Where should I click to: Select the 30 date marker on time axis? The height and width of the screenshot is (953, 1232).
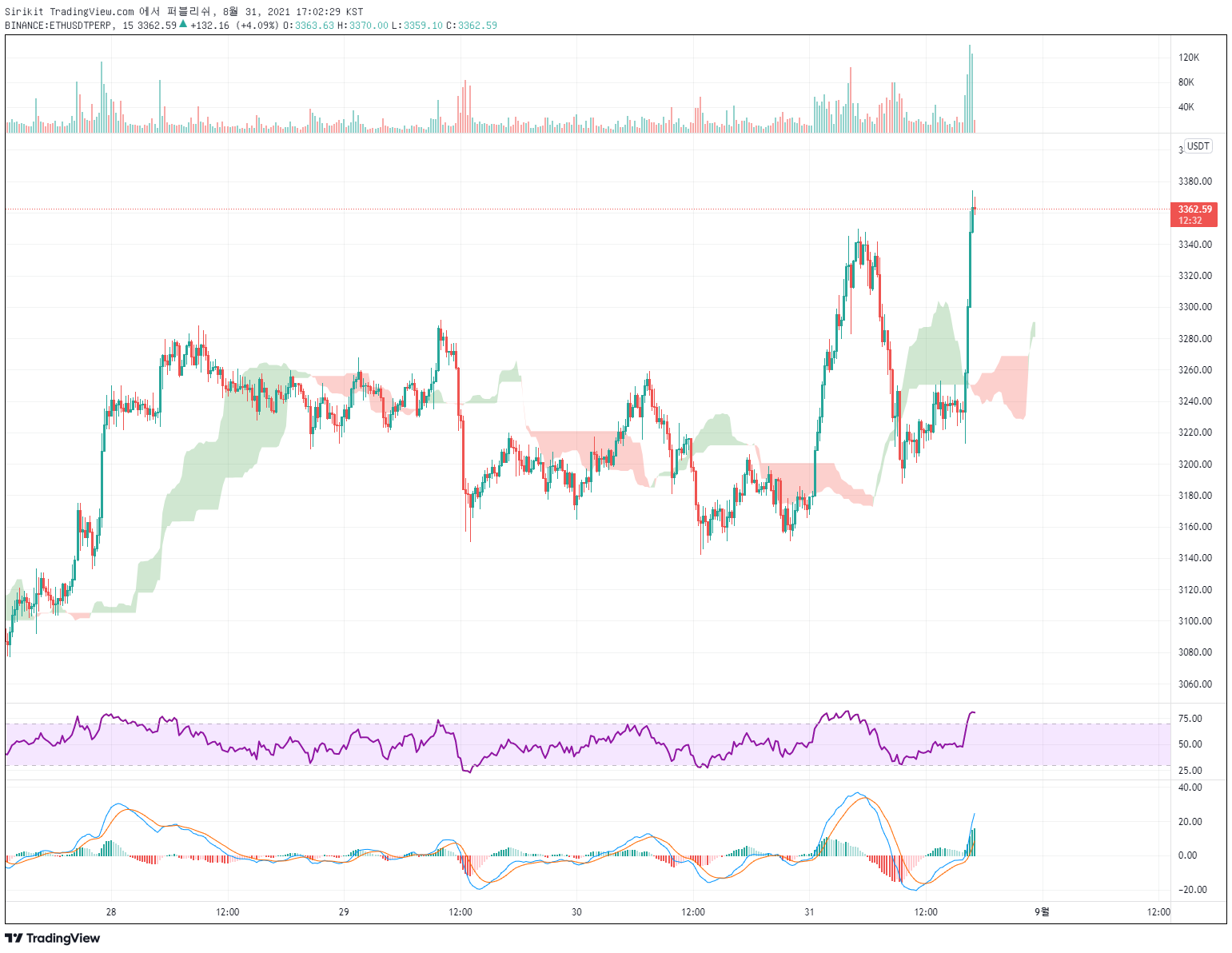coord(576,912)
